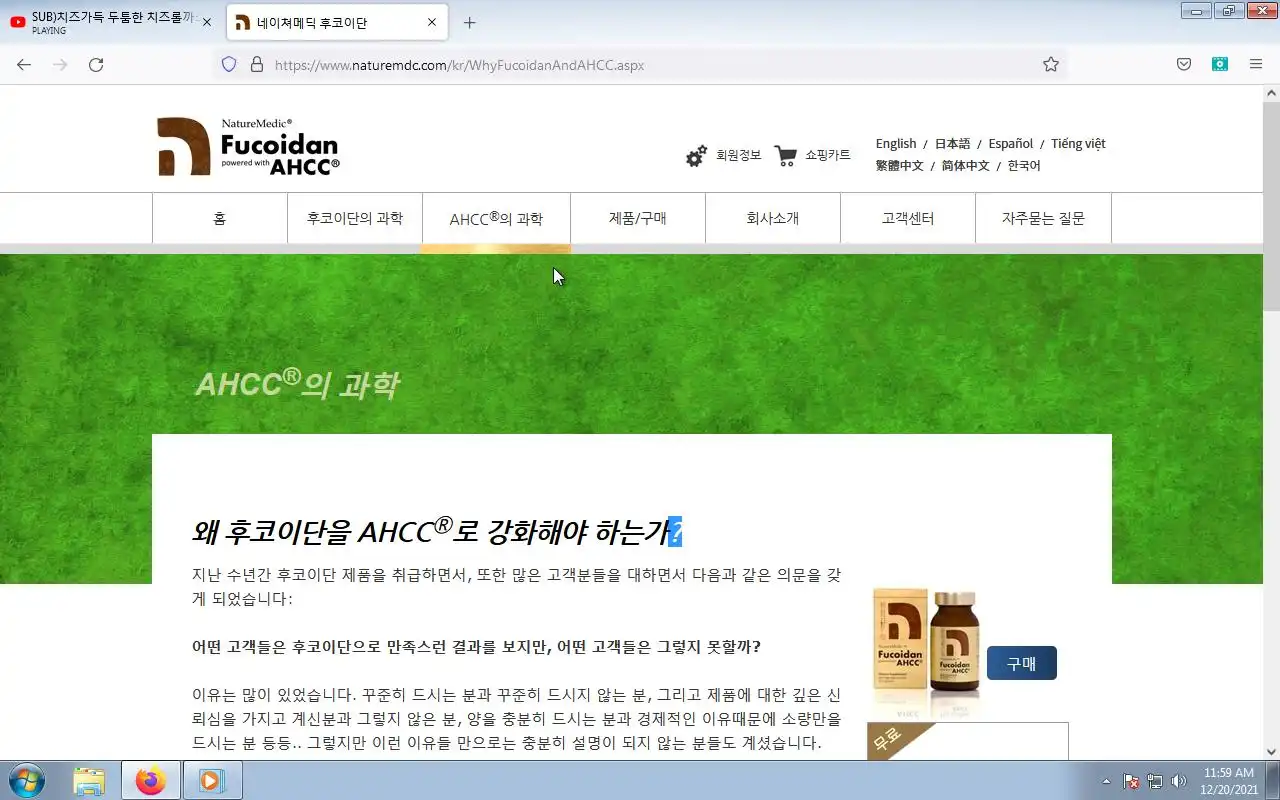Open the 쇼핑카트 link
The height and width of the screenshot is (800, 1280).
pyautogui.click(x=828, y=155)
